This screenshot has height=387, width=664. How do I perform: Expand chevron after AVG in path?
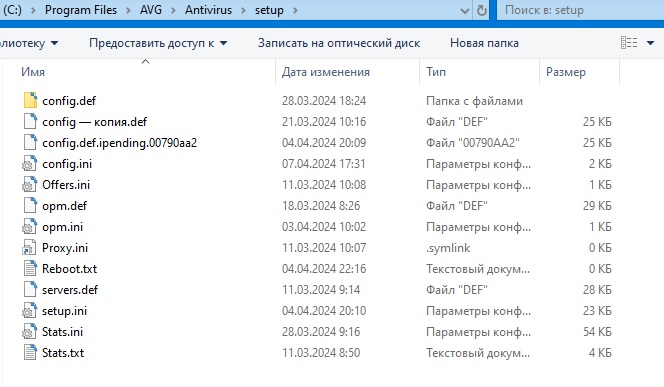[x=173, y=10]
